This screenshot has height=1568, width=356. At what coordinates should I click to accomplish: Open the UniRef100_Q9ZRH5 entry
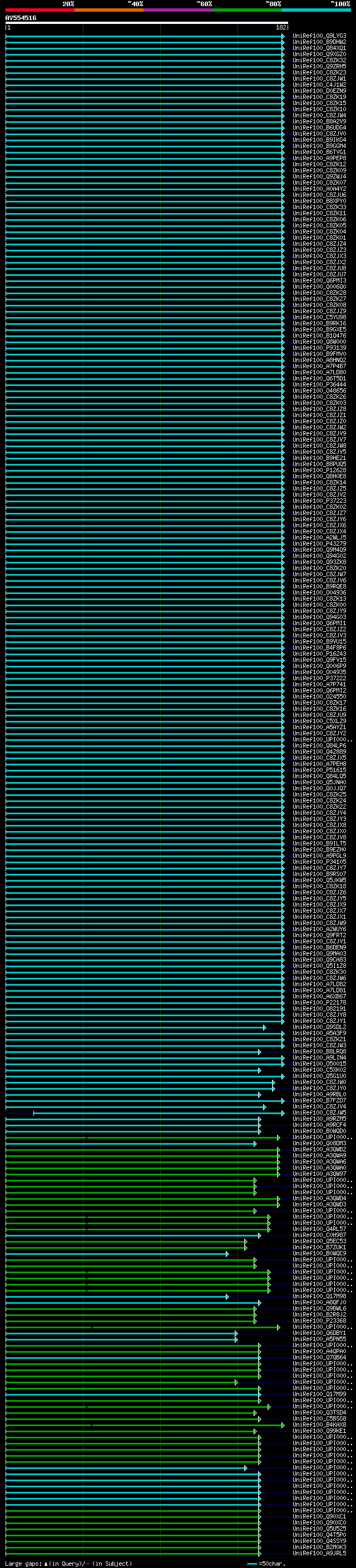point(319,66)
